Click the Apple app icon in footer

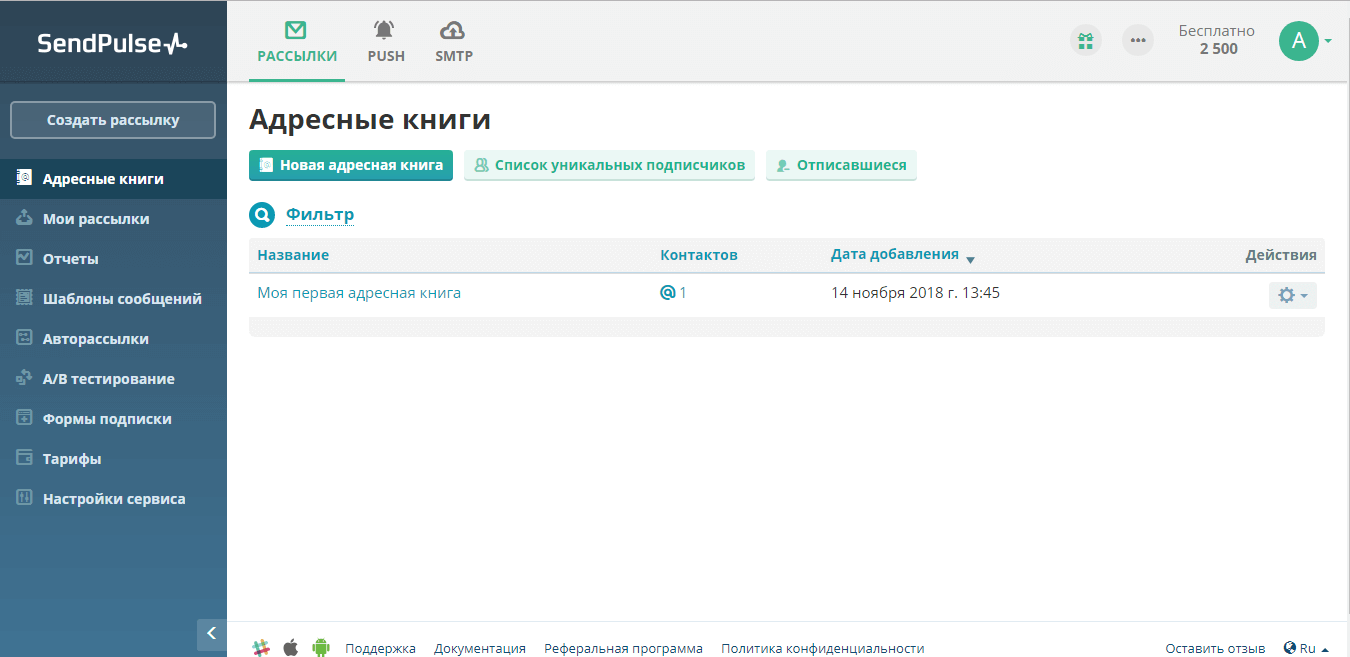click(x=291, y=647)
